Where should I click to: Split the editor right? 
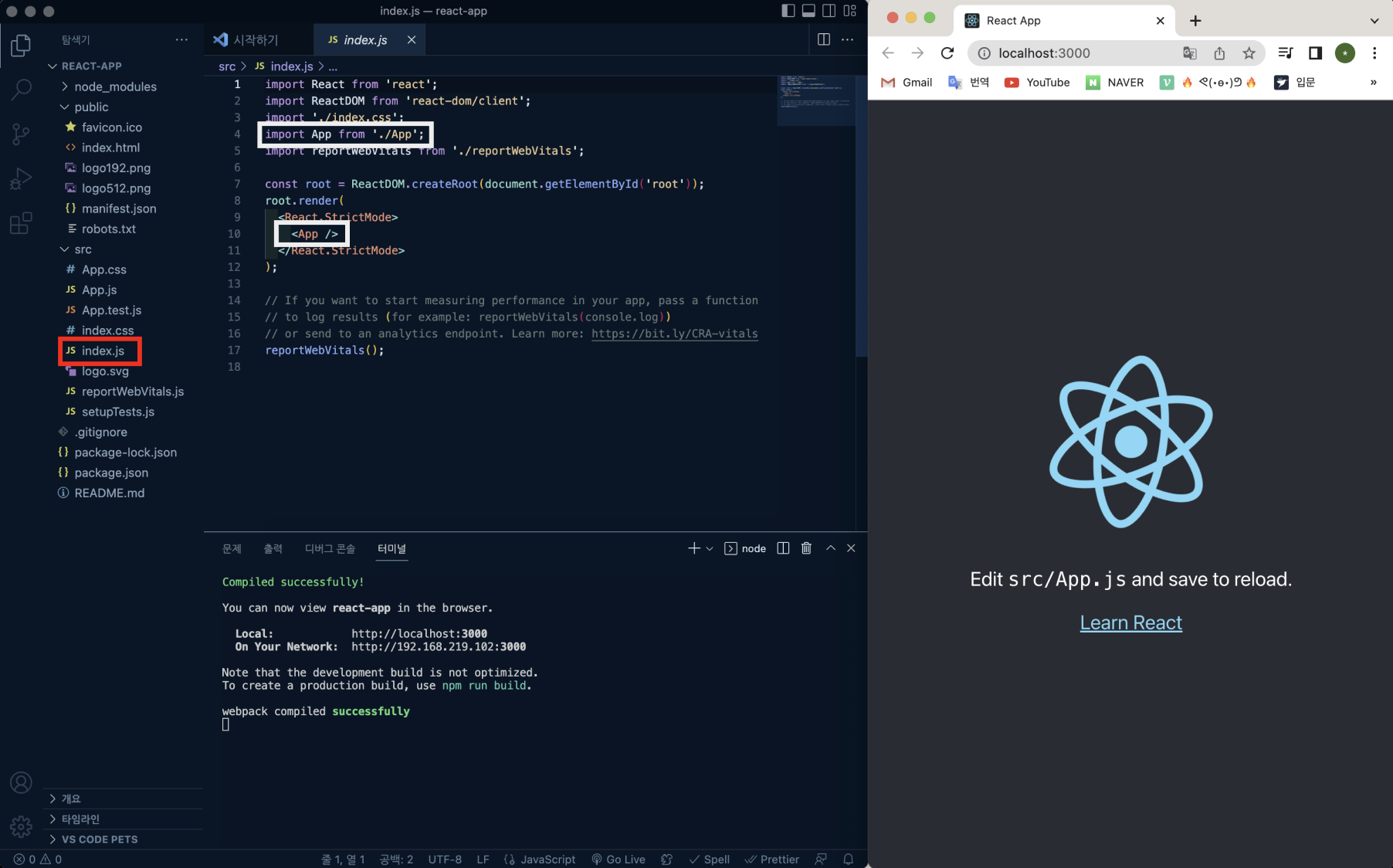tap(824, 39)
